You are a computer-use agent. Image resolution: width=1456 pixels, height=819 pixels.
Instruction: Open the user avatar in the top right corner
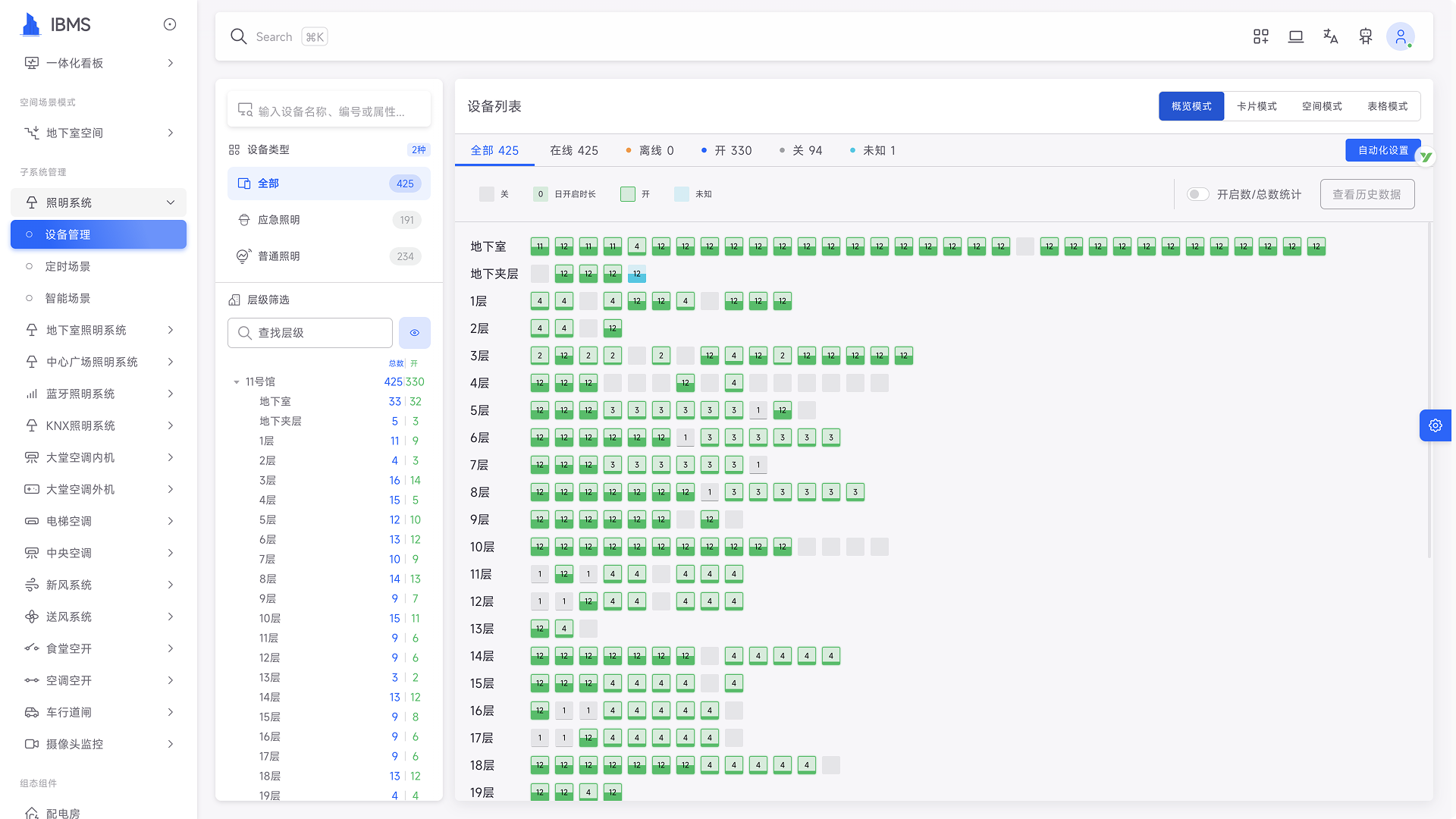click(1401, 36)
